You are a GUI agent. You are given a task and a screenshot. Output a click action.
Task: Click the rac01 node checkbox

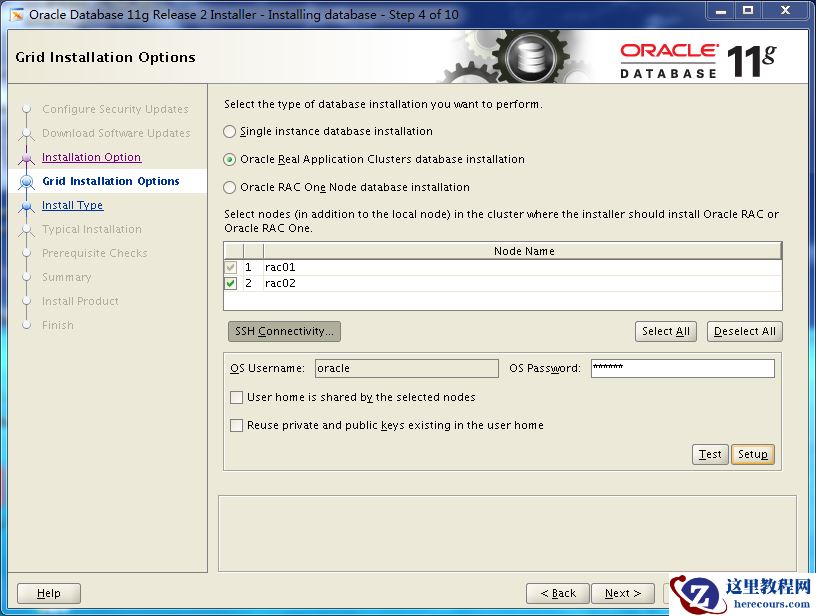tap(231, 267)
